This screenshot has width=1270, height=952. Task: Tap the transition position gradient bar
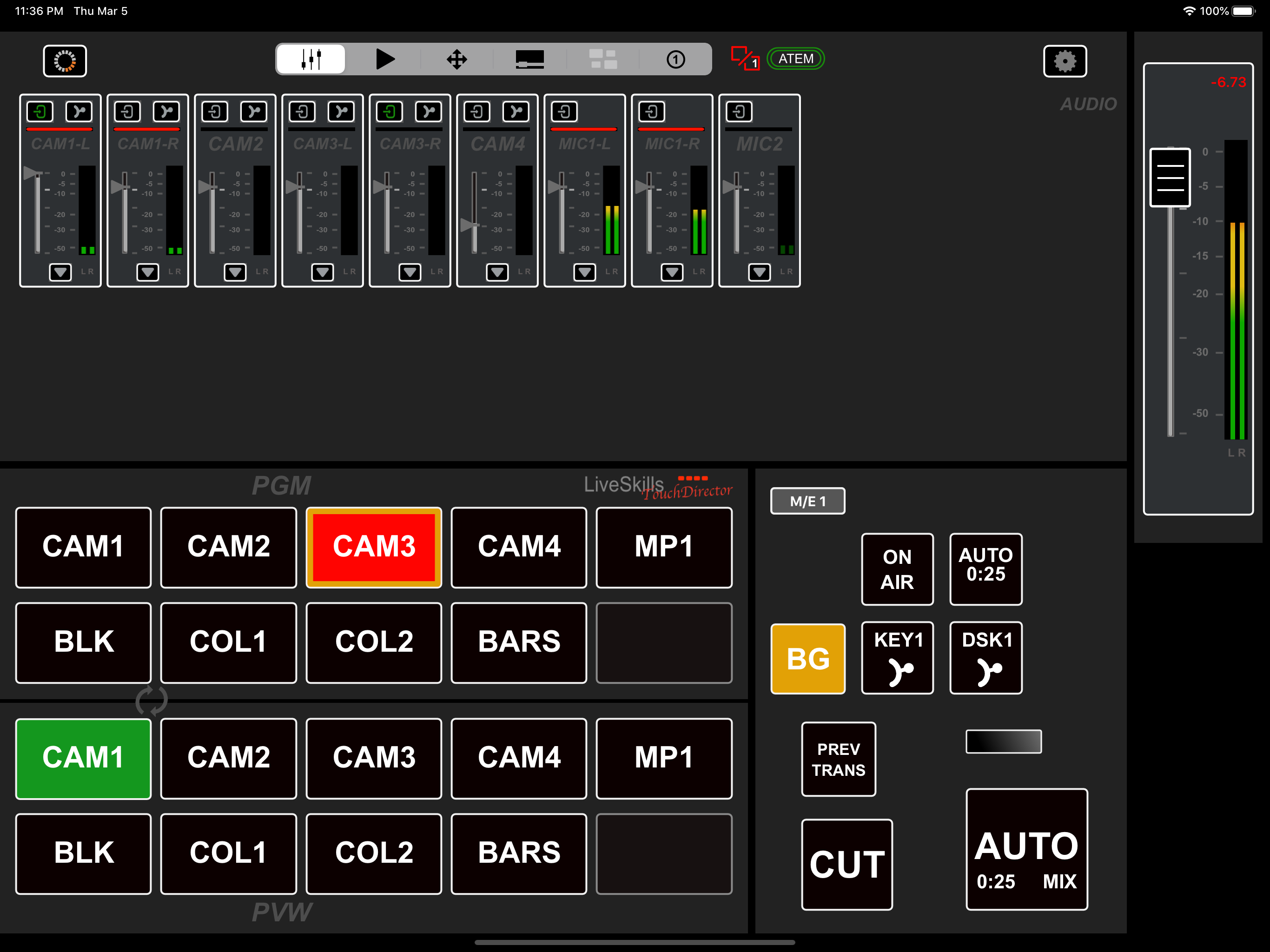point(1003,741)
